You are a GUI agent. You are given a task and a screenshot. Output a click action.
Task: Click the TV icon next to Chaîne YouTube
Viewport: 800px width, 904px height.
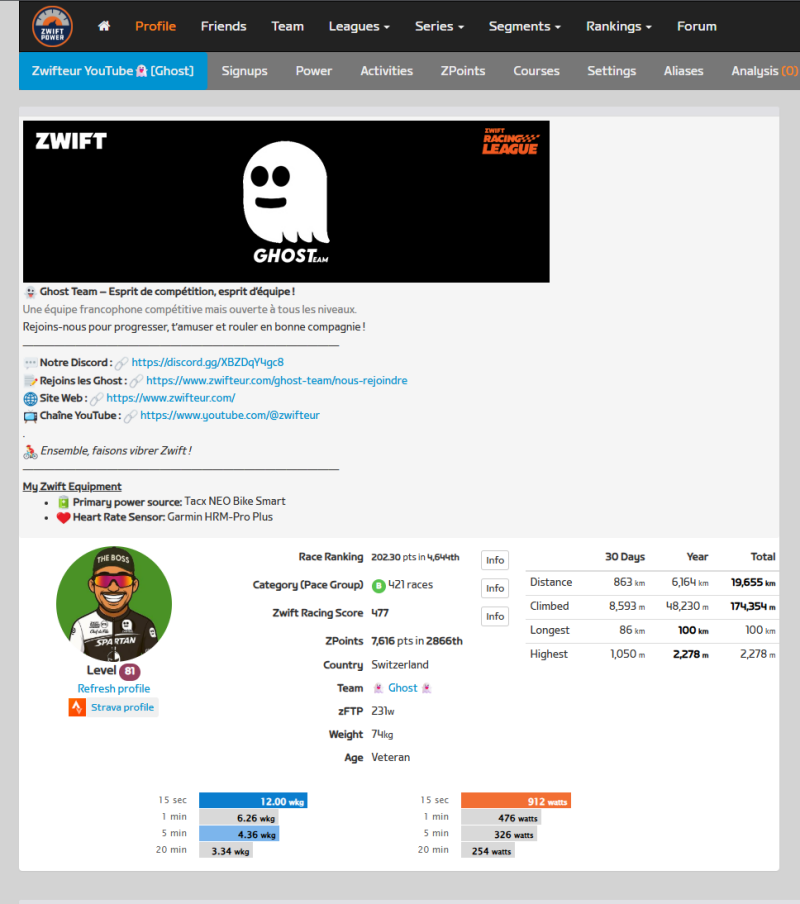[x=30, y=416]
